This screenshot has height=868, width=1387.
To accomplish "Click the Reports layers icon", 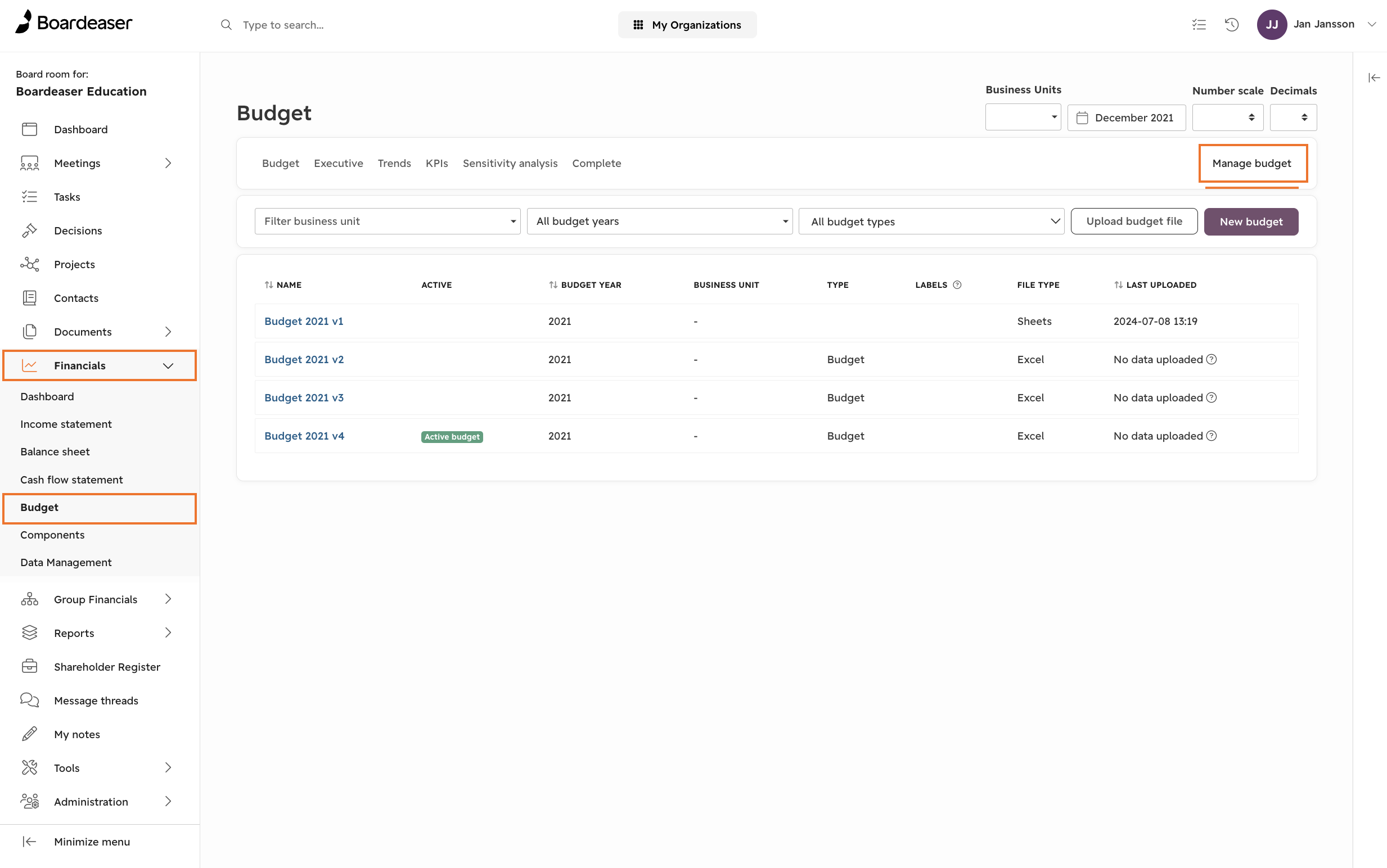I will (29, 632).
